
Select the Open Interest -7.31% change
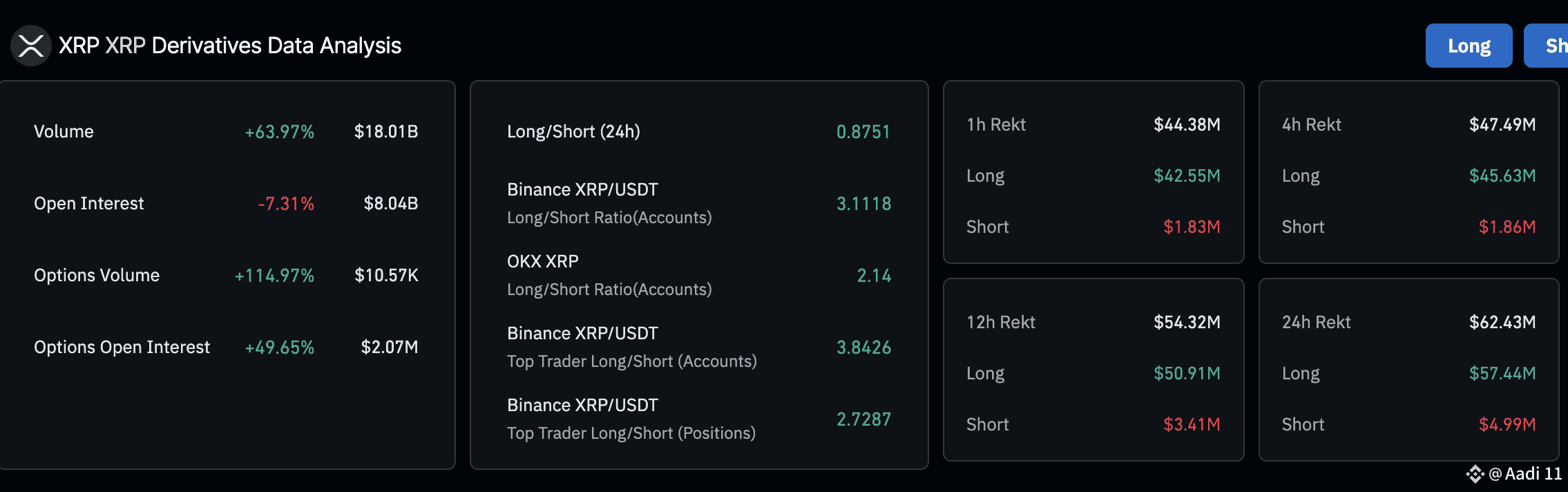(286, 203)
